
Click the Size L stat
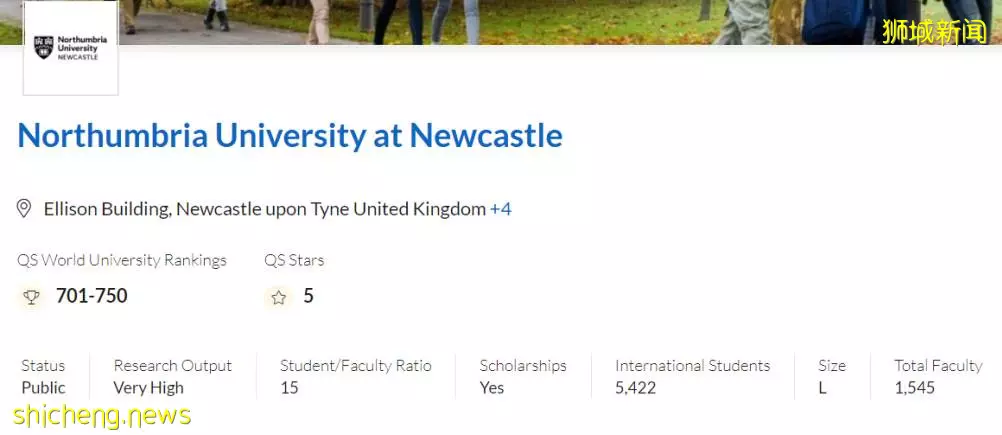pos(831,376)
